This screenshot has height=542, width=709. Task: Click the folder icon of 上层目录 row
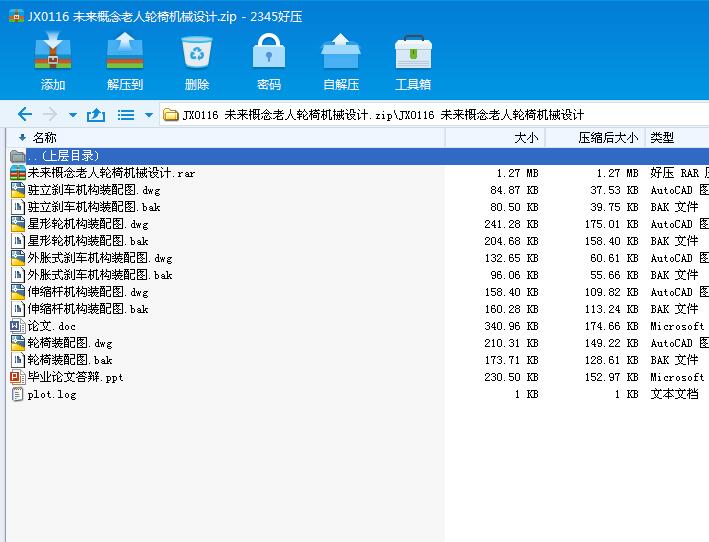coord(18,156)
